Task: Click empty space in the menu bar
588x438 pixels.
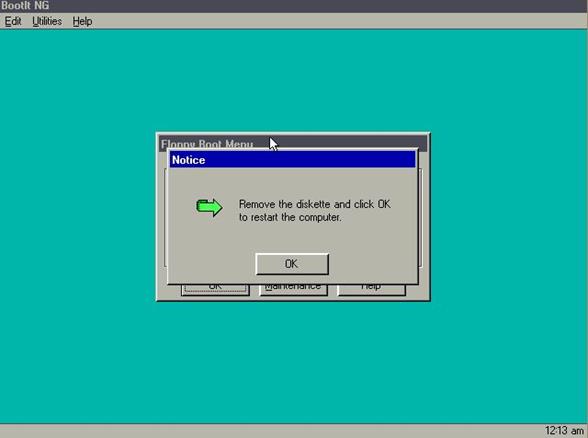Action: pyautogui.click(x=338, y=21)
